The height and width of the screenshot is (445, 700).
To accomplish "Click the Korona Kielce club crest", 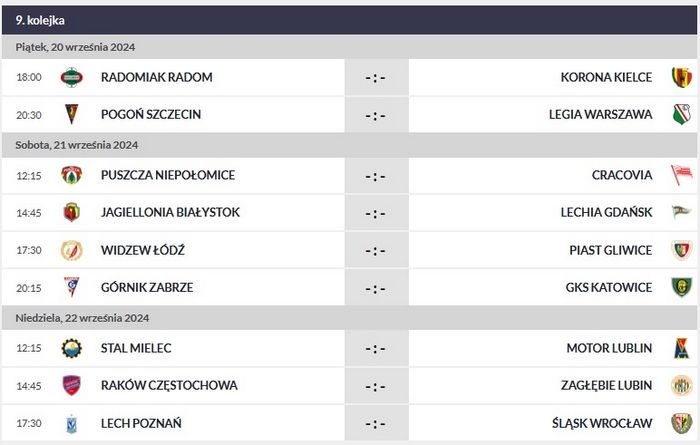I will click(x=681, y=77).
